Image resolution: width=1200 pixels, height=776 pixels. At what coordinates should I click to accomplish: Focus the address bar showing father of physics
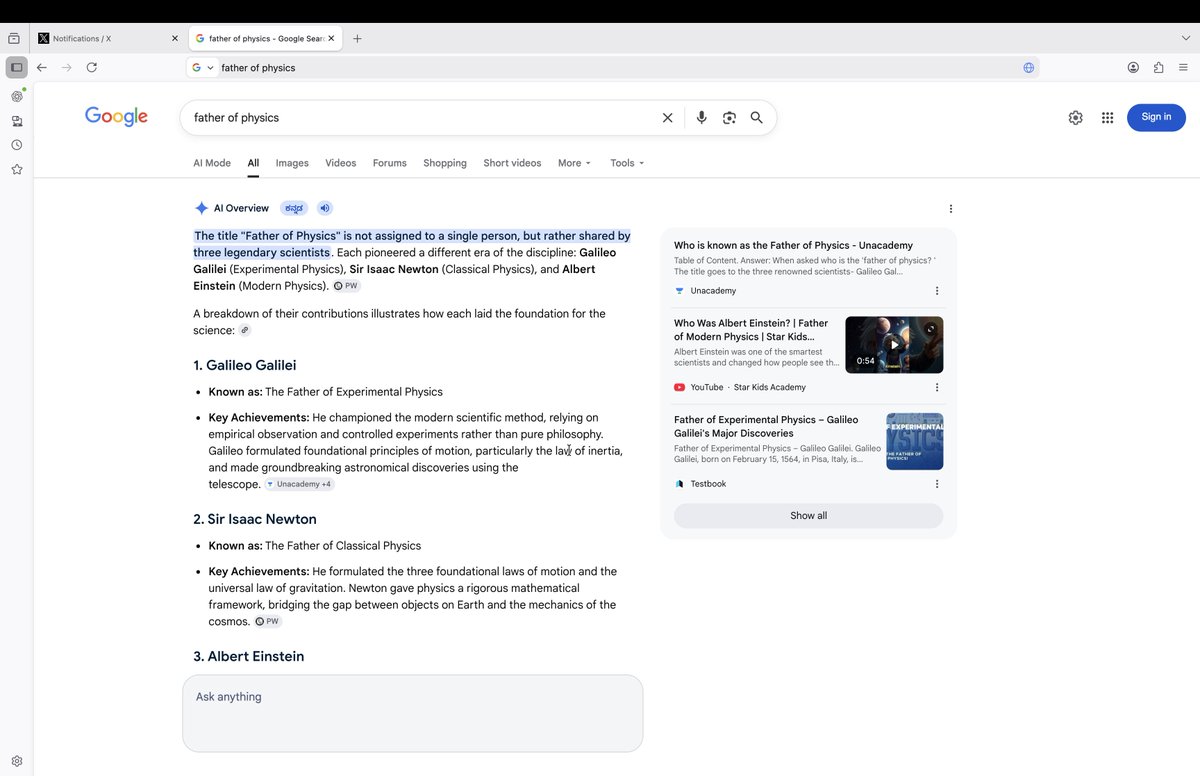[615, 67]
